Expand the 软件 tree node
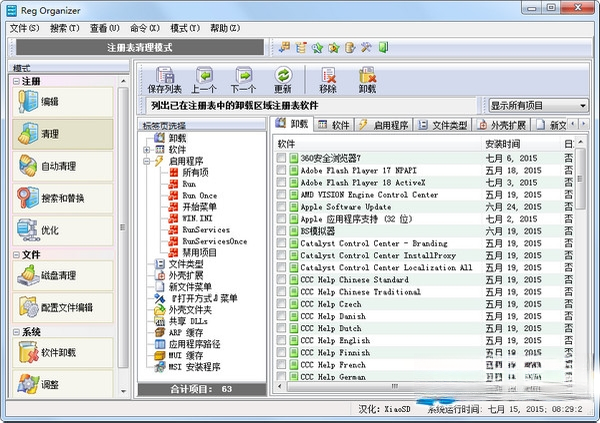The height and width of the screenshot is (423, 600). pyautogui.click(x=146, y=150)
